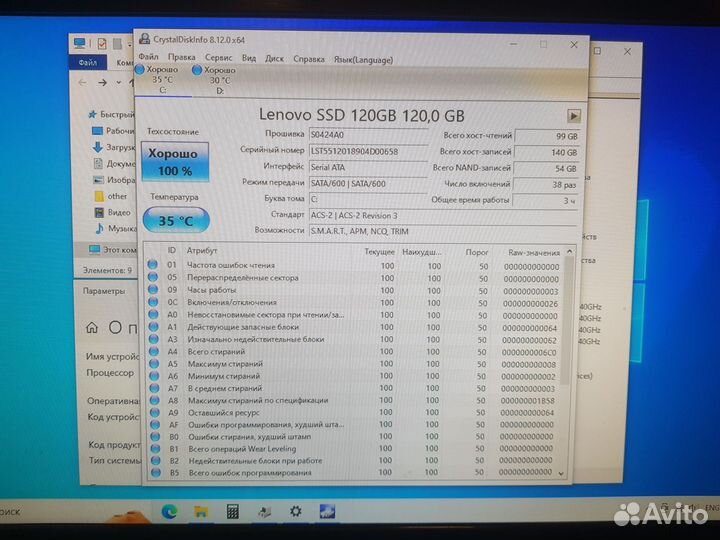This screenshot has height=540, width=720.
Task: Click the scroll up arrow of attribute list
Action: (569, 252)
